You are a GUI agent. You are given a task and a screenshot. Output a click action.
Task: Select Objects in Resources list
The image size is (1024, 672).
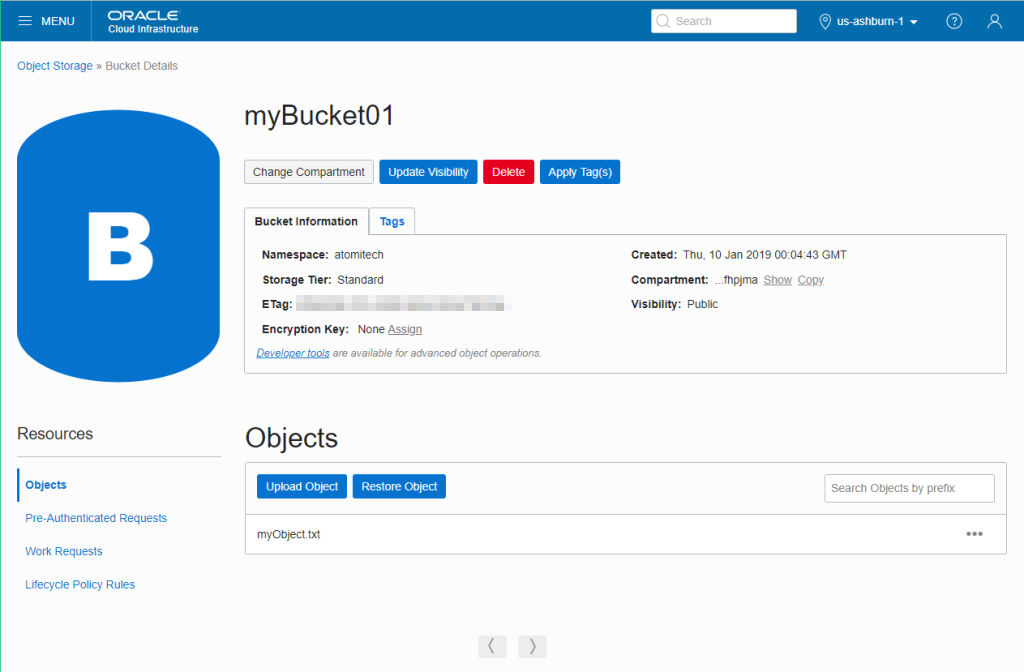pyautogui.click(x=46, y=485)
